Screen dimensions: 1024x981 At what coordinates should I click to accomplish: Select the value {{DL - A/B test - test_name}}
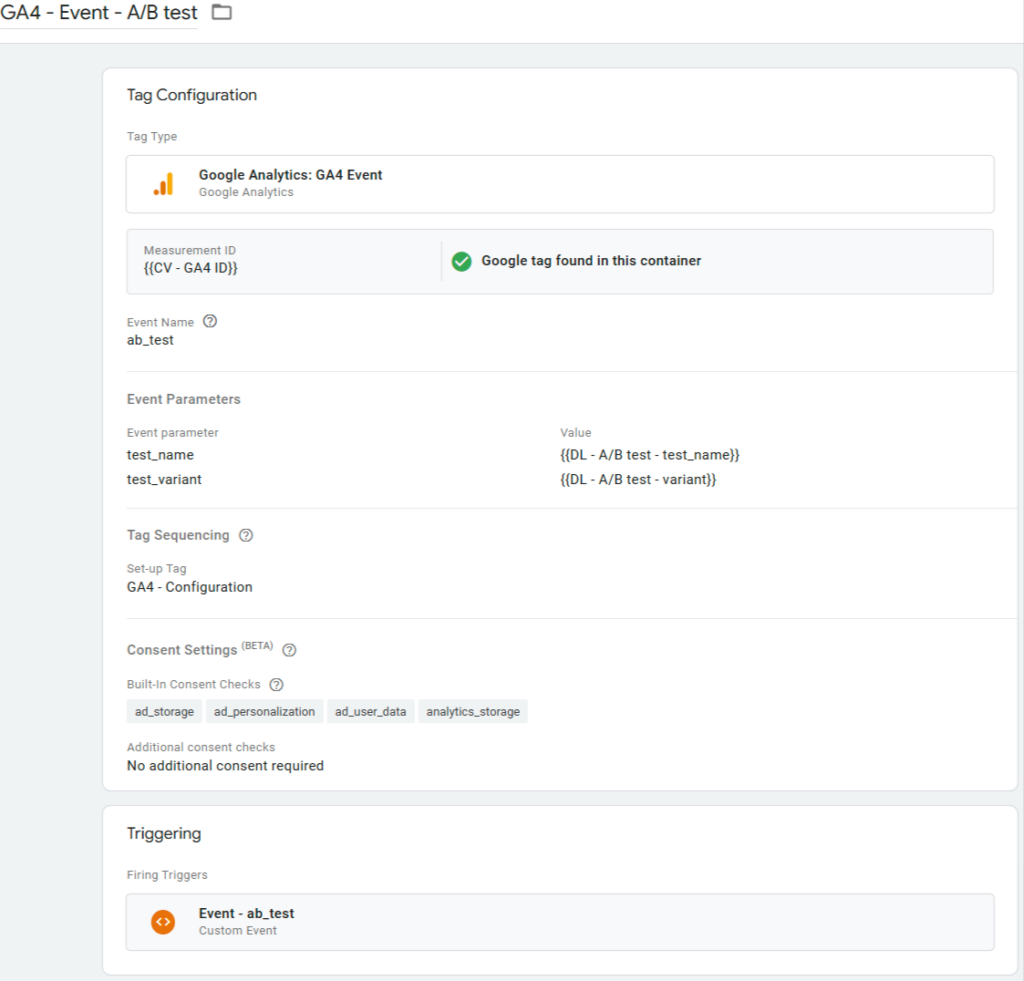pos(650,455)
